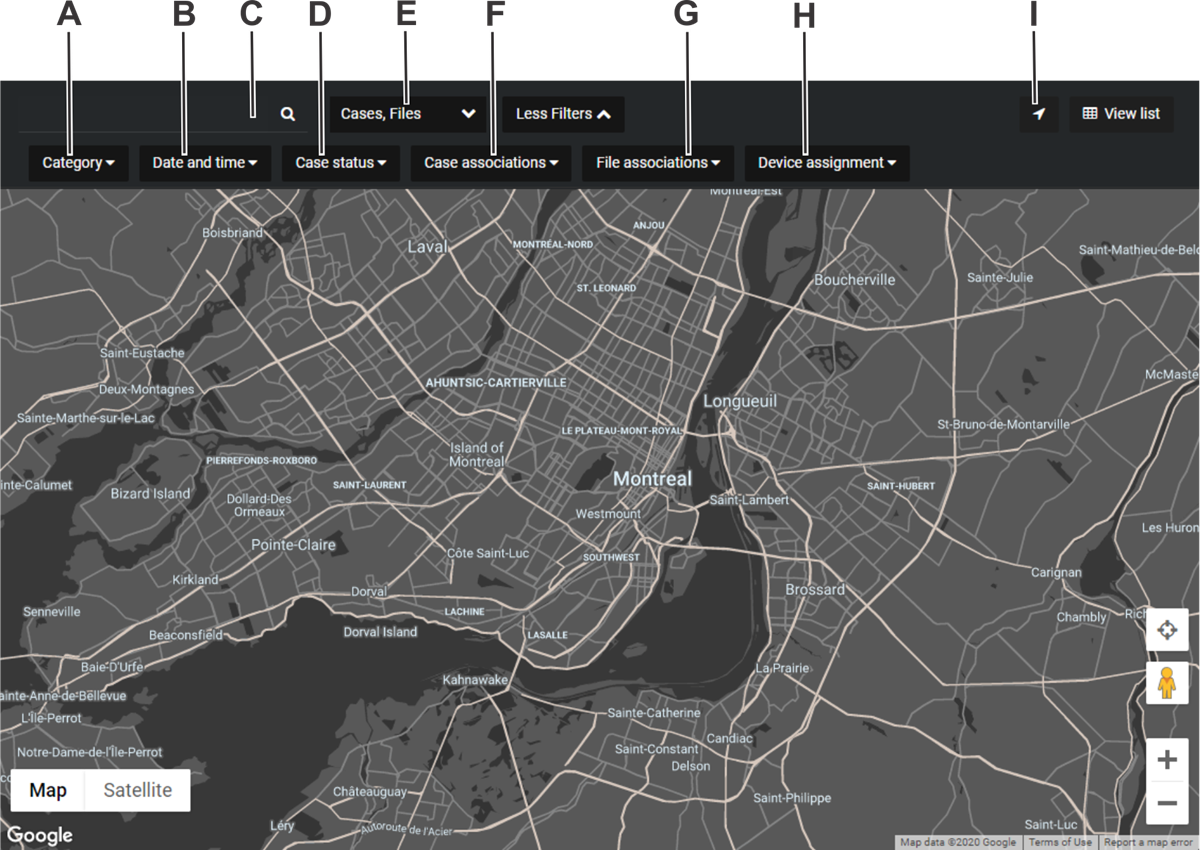The height and width of the screenshot is (850, 1200).
Task: Expand the Case status dropdown
Action: [341, 162]
